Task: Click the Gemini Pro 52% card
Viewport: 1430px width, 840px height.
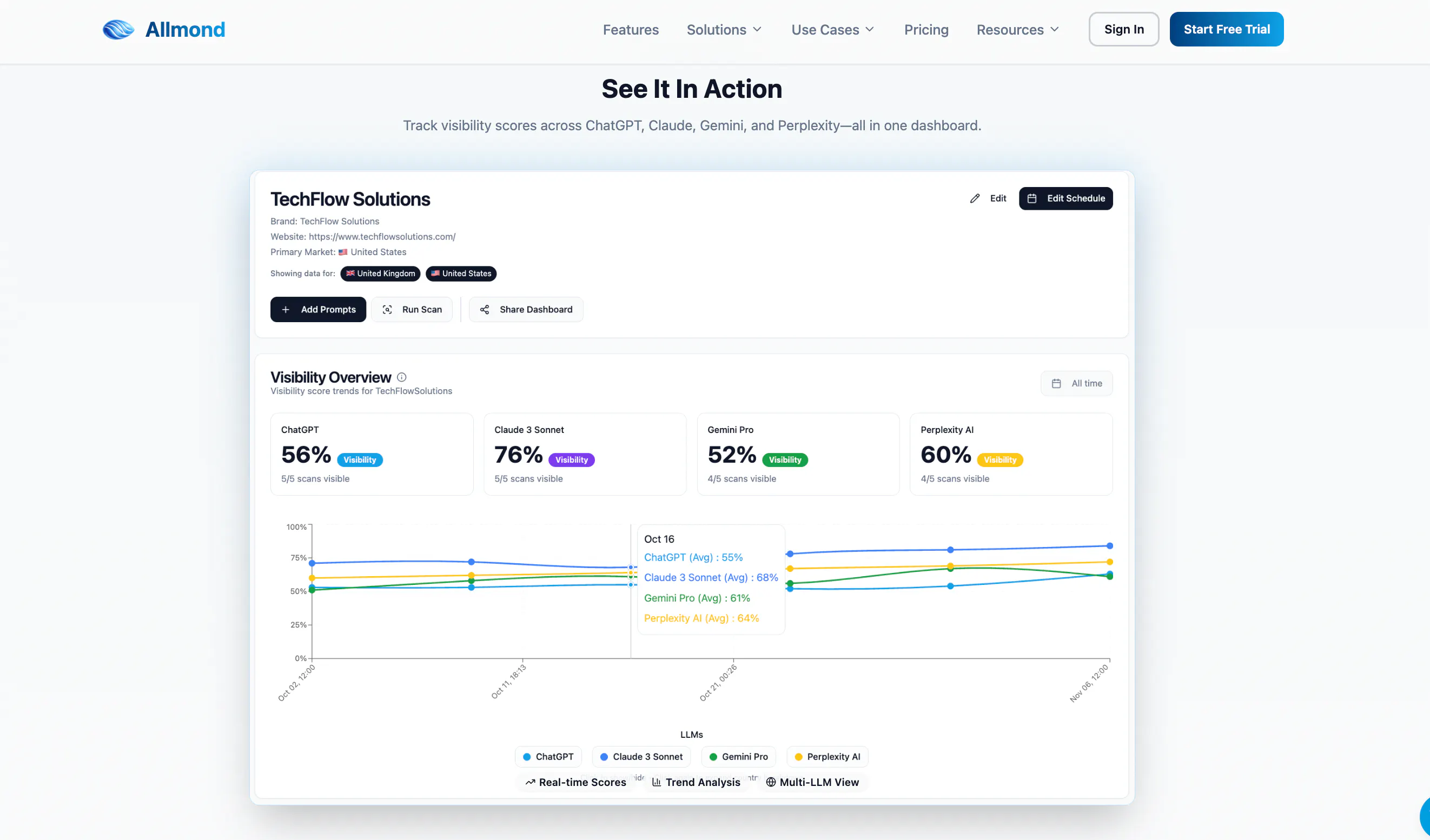Action: coord(798,454)
